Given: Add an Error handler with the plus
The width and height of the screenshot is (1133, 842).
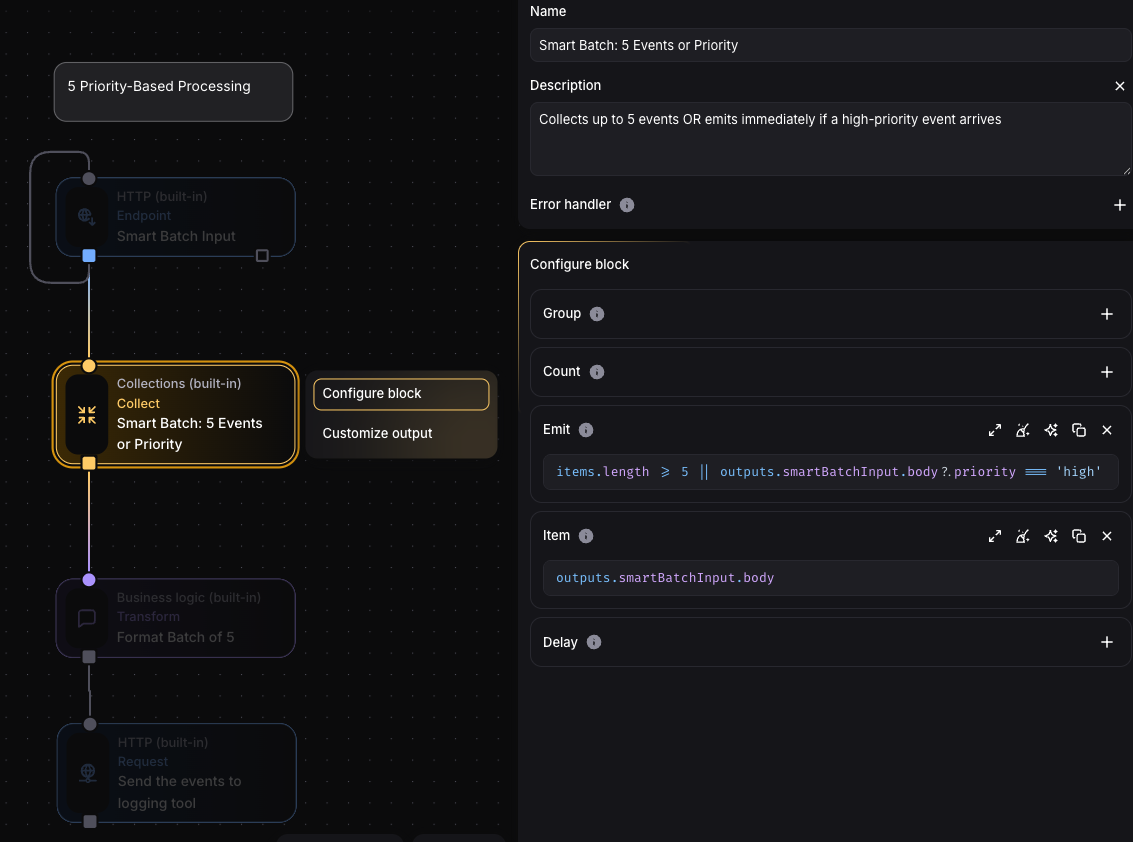Looking at the screenshot, I should point(1119,205).
